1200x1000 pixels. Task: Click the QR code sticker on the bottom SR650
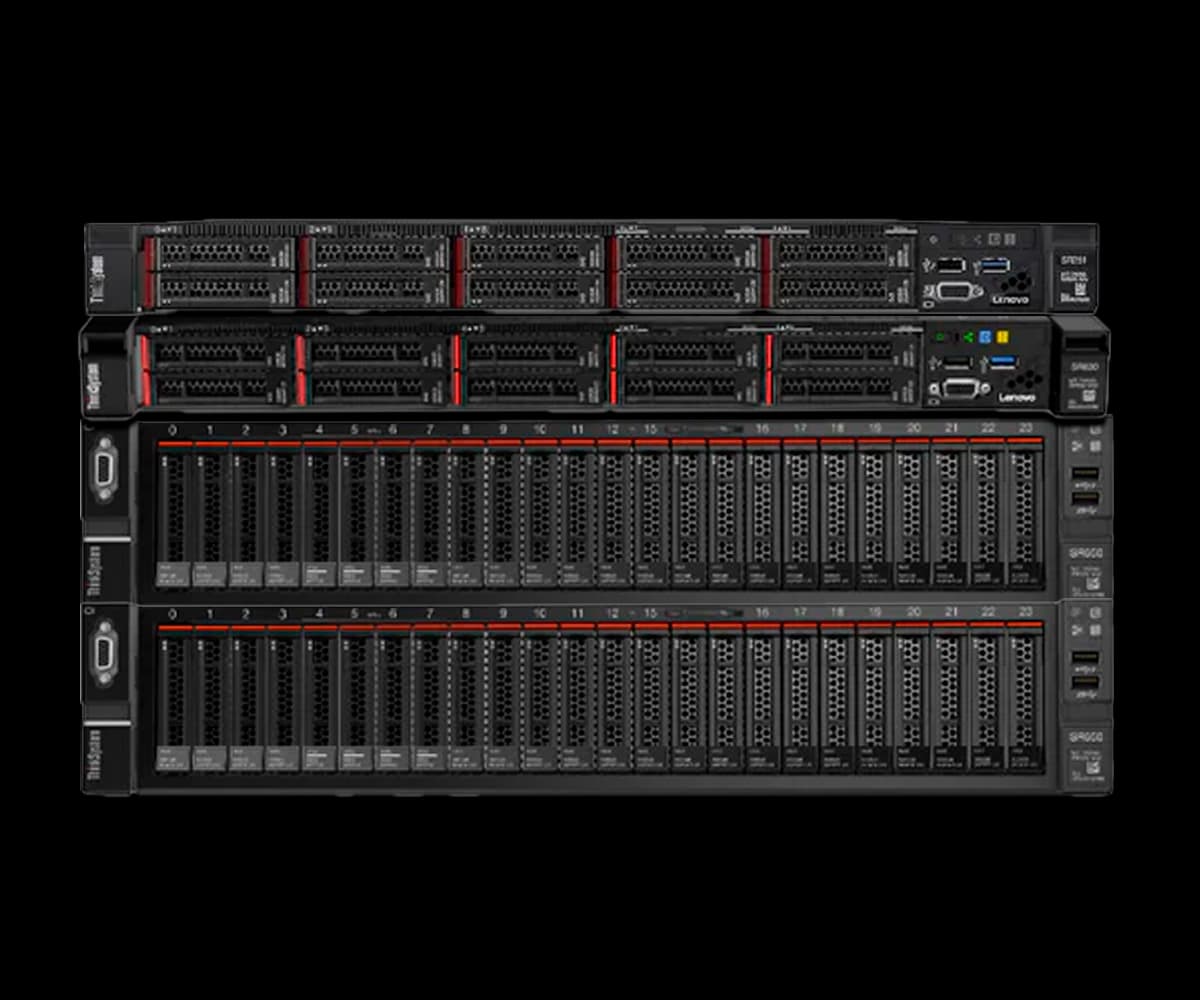[1094, 766]
